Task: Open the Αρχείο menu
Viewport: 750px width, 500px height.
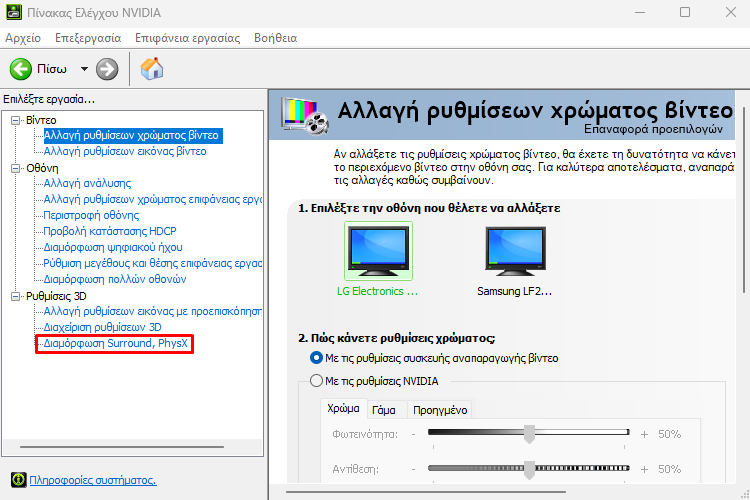Action: [x=23, y=38]
